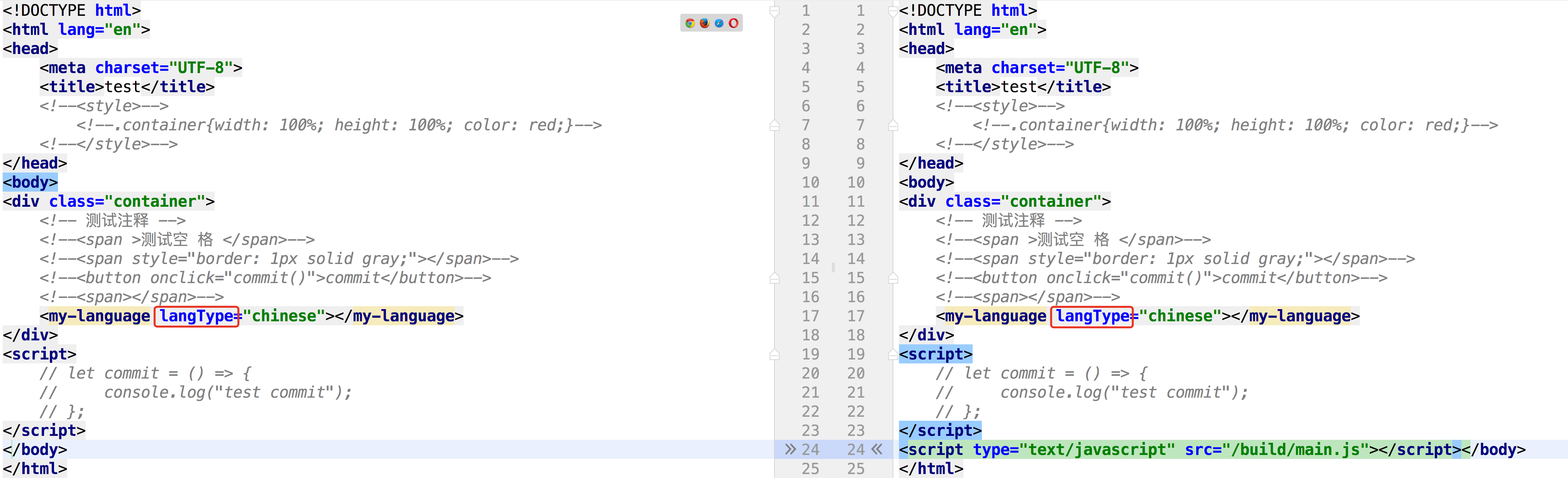
Task: Click the <script> tag in the left pane
Action: (40, 354)
